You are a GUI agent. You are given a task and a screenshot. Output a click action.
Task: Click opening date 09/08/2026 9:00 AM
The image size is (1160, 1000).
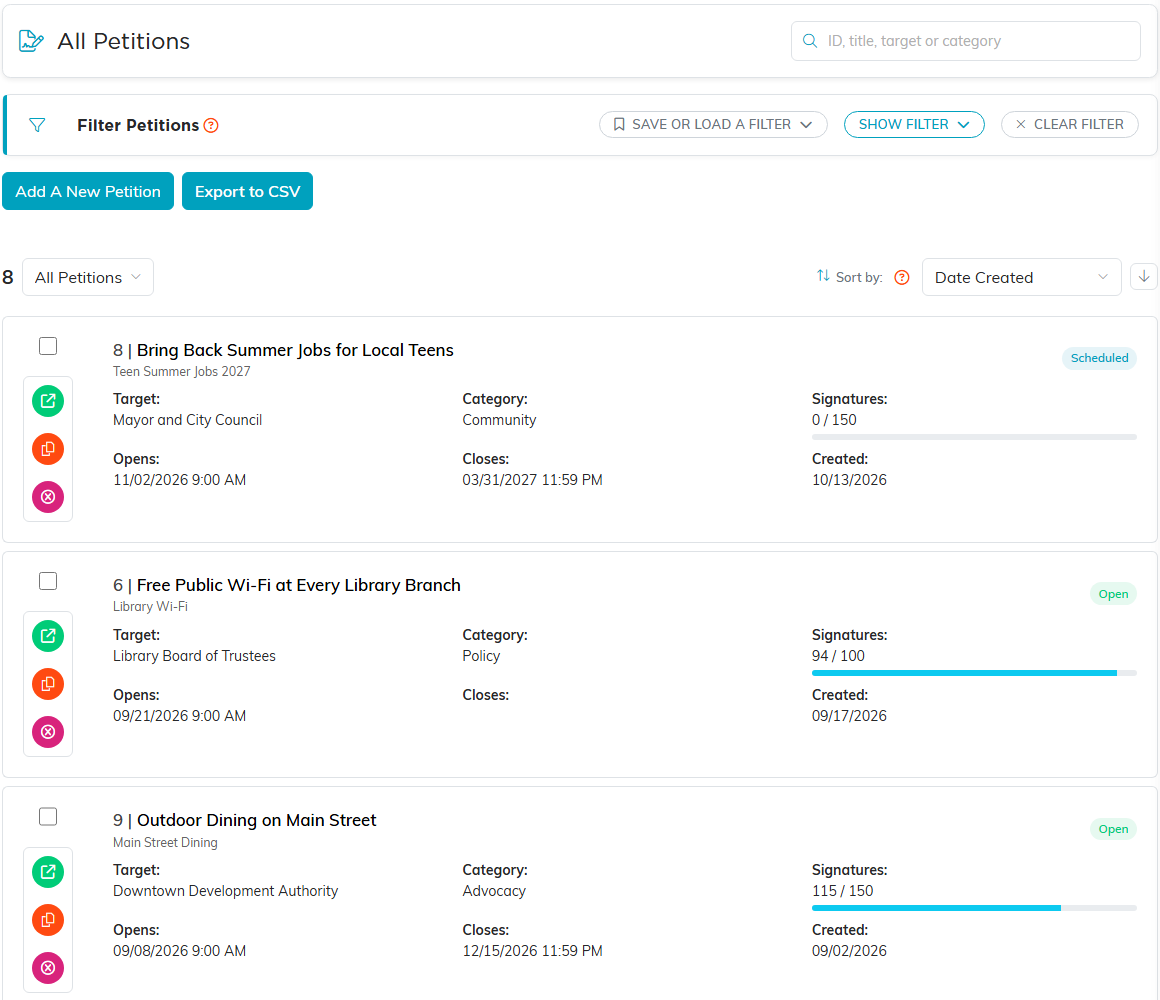tap(179, 950)
